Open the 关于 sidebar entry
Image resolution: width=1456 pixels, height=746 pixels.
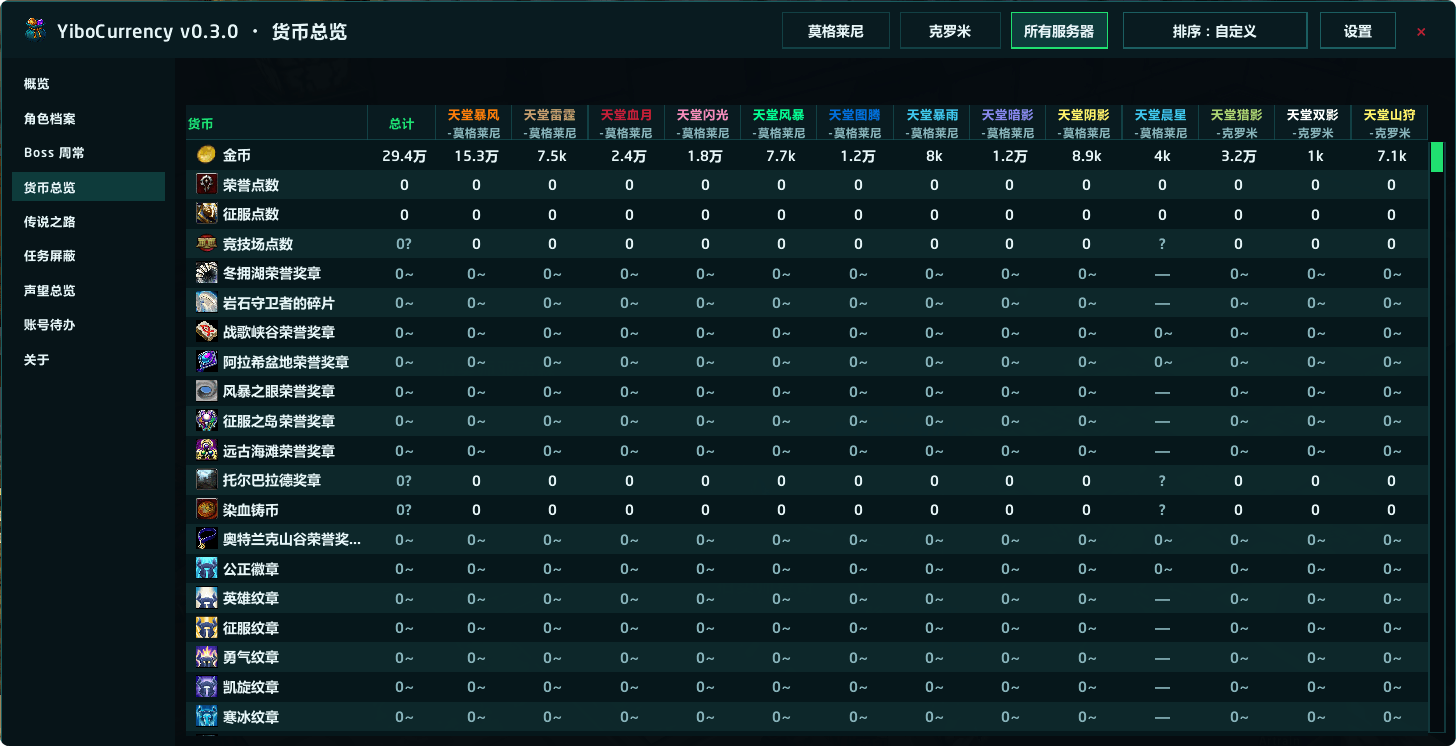[88, 360]
